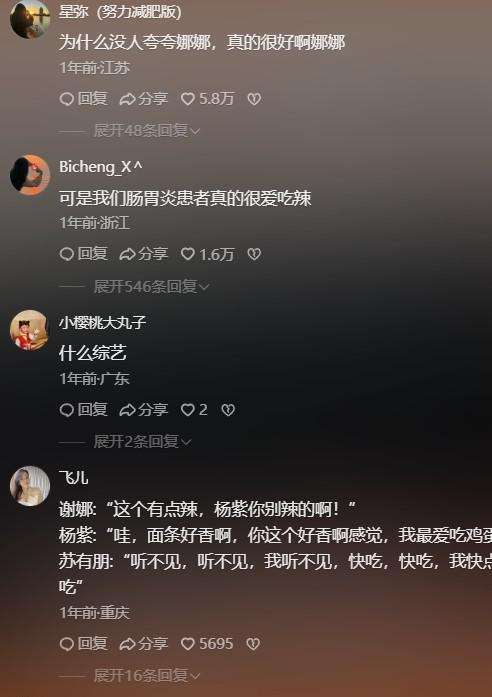Open 星弥's profile avatar
The height and width of the screenshot is (697, 492).
click(30, 20)
